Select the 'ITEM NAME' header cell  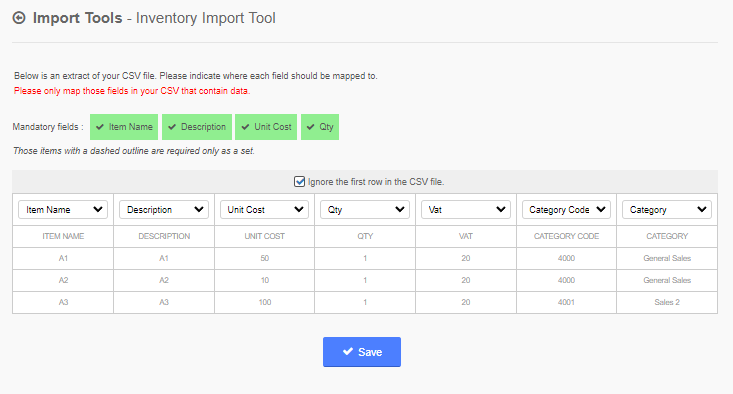[63, 236]
